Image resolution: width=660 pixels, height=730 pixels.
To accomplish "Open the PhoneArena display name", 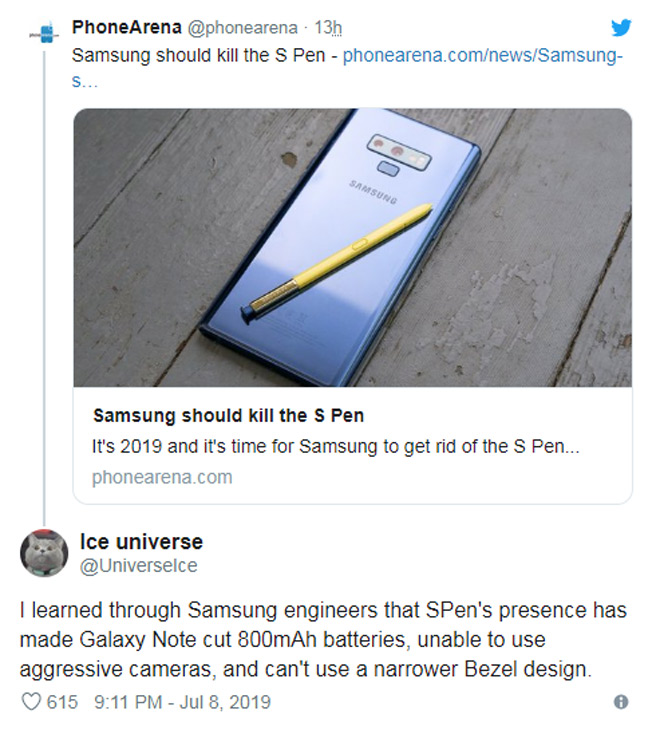I will click(126, 27).
